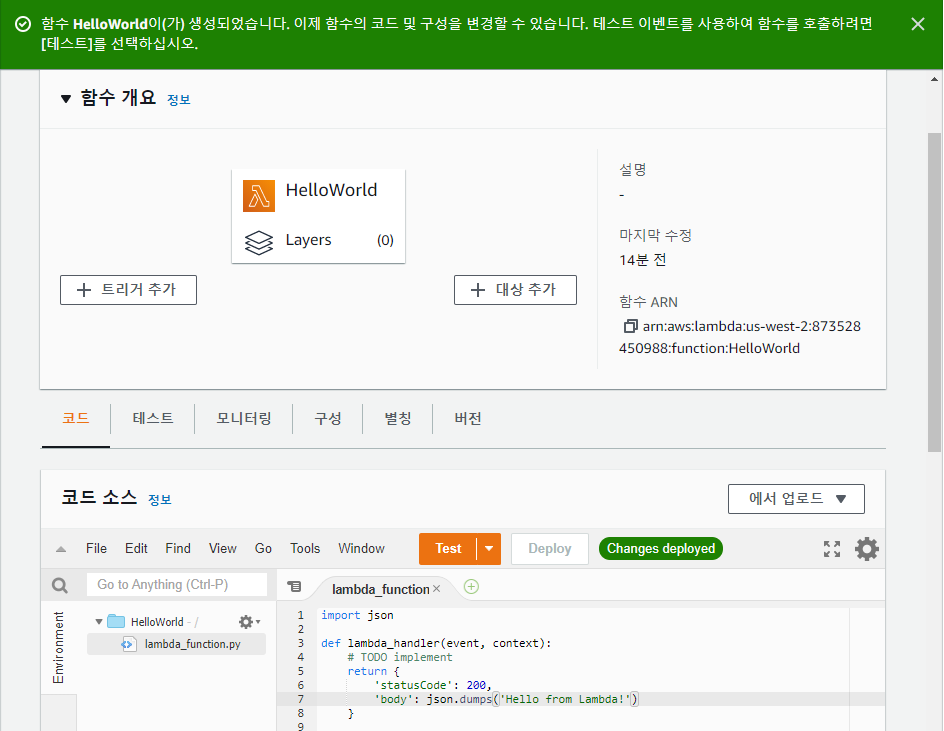Click the scrollbar up arrow
The width and height of the screenshot is (944, 731).
(934, 79)
